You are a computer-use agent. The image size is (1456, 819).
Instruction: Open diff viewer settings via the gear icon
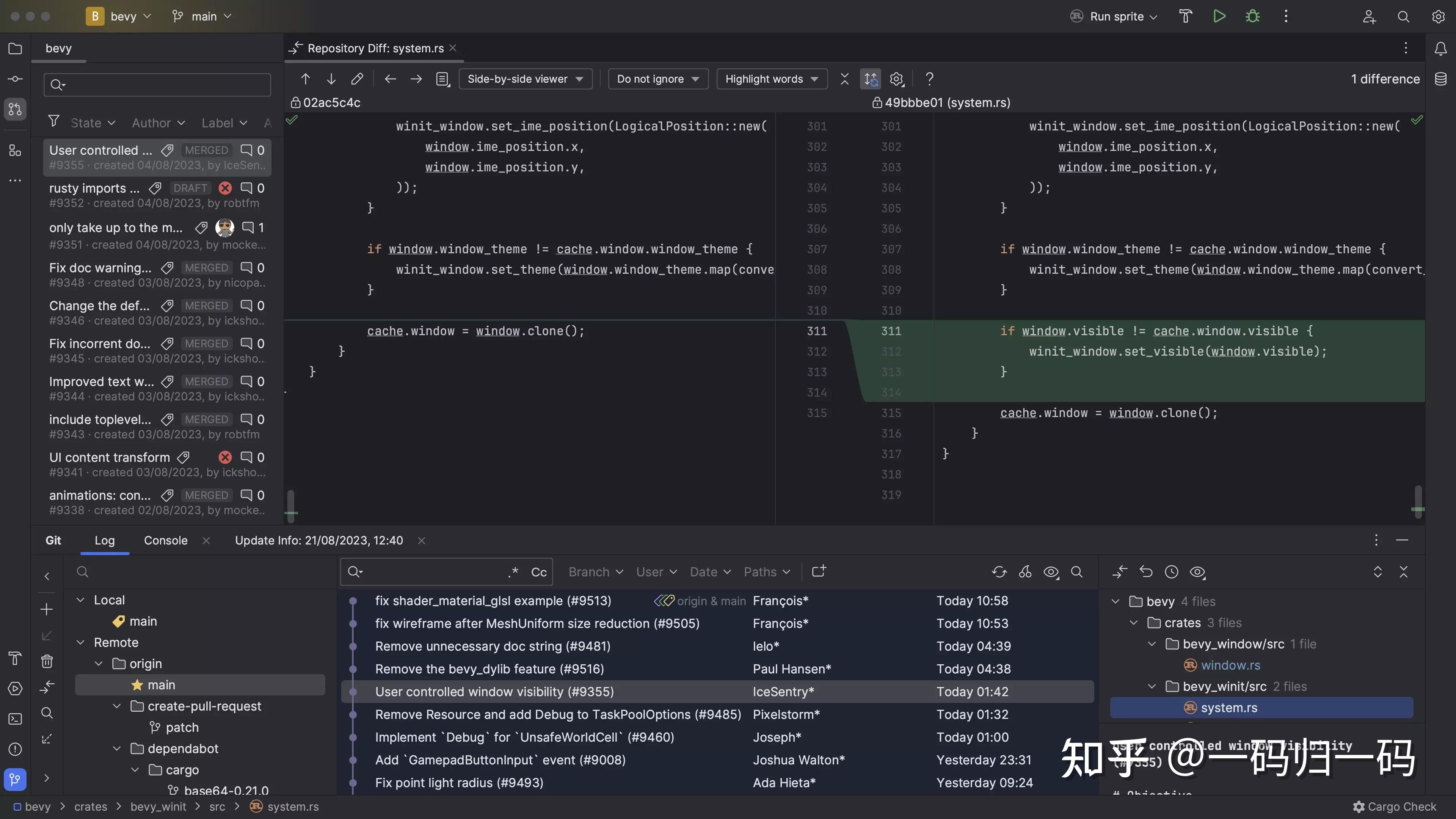(897, 78)
